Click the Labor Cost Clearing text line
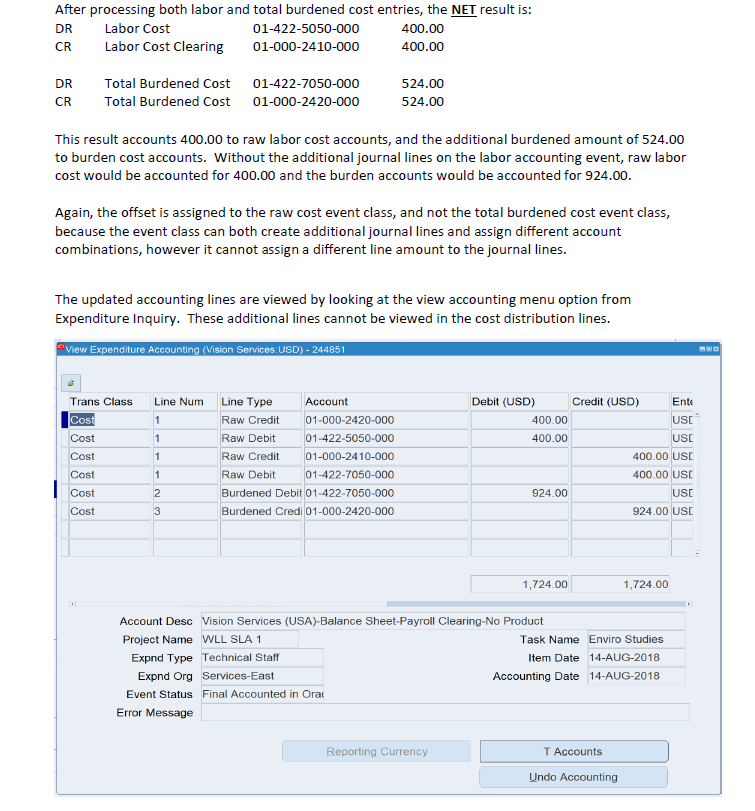755x811 pixels. [250, 47]
